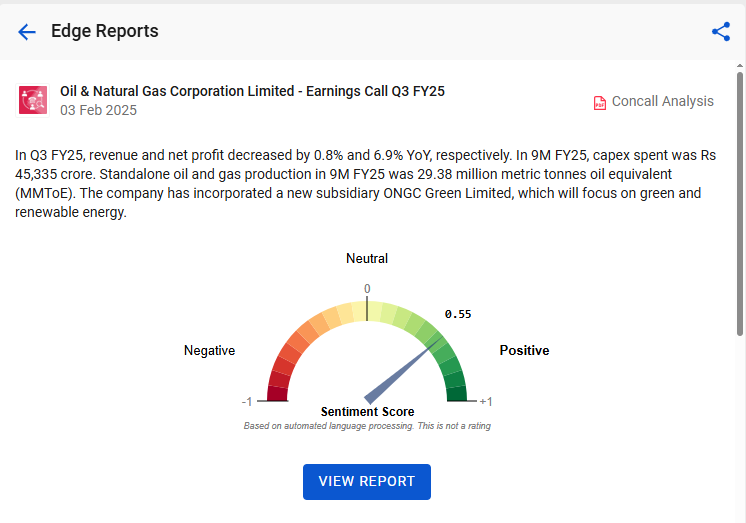The width and height of the screenshot is (746, 523).
Task: Open the Concall Analysis link
Action: pyautogui.click(x=662, y=101)
